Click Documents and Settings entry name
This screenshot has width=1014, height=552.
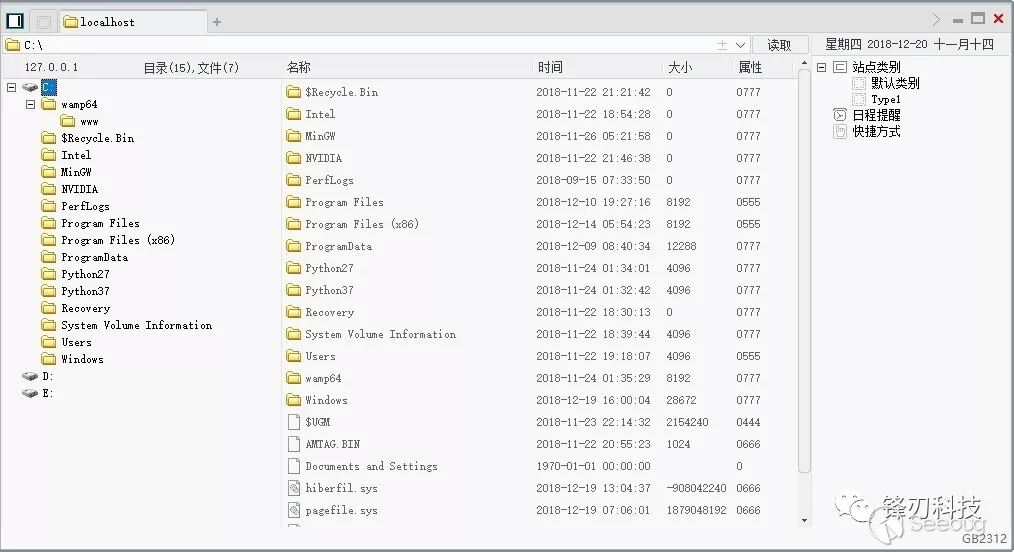pos(371,466)
